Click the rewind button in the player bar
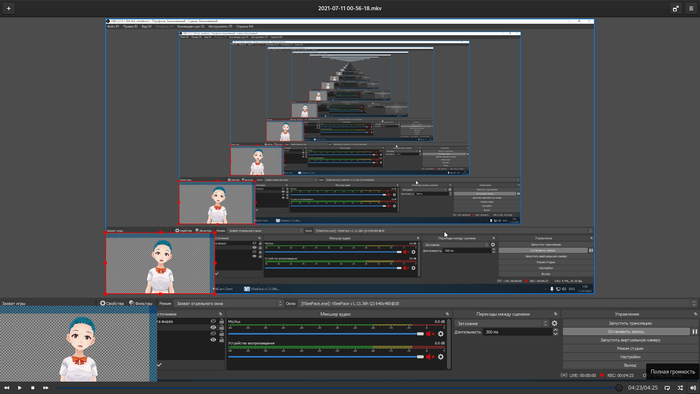The height and width of the screenshot is (394, 700). (6, 388)
